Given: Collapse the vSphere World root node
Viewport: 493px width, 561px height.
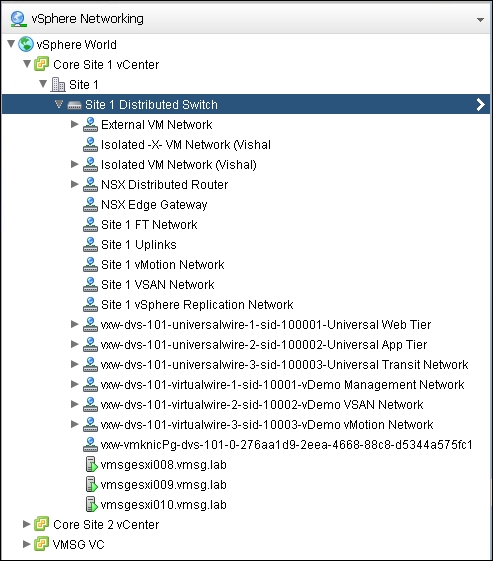Looking at the screenshot, I should click(x=11, y=44).
